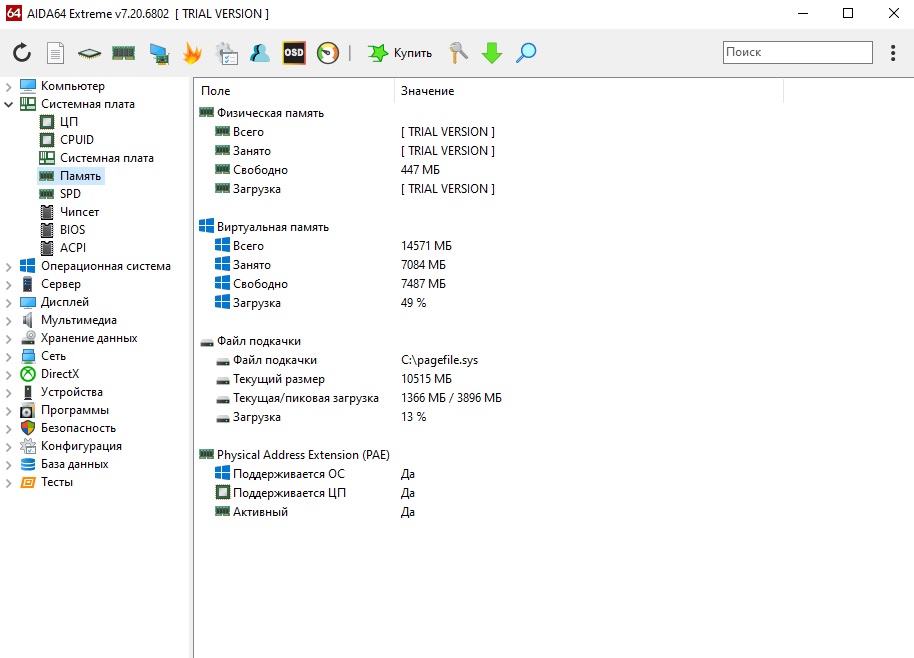Expand the Сеть tree node
The height and width of the screenshot is (658, 914).
click(x=8, y=357)
